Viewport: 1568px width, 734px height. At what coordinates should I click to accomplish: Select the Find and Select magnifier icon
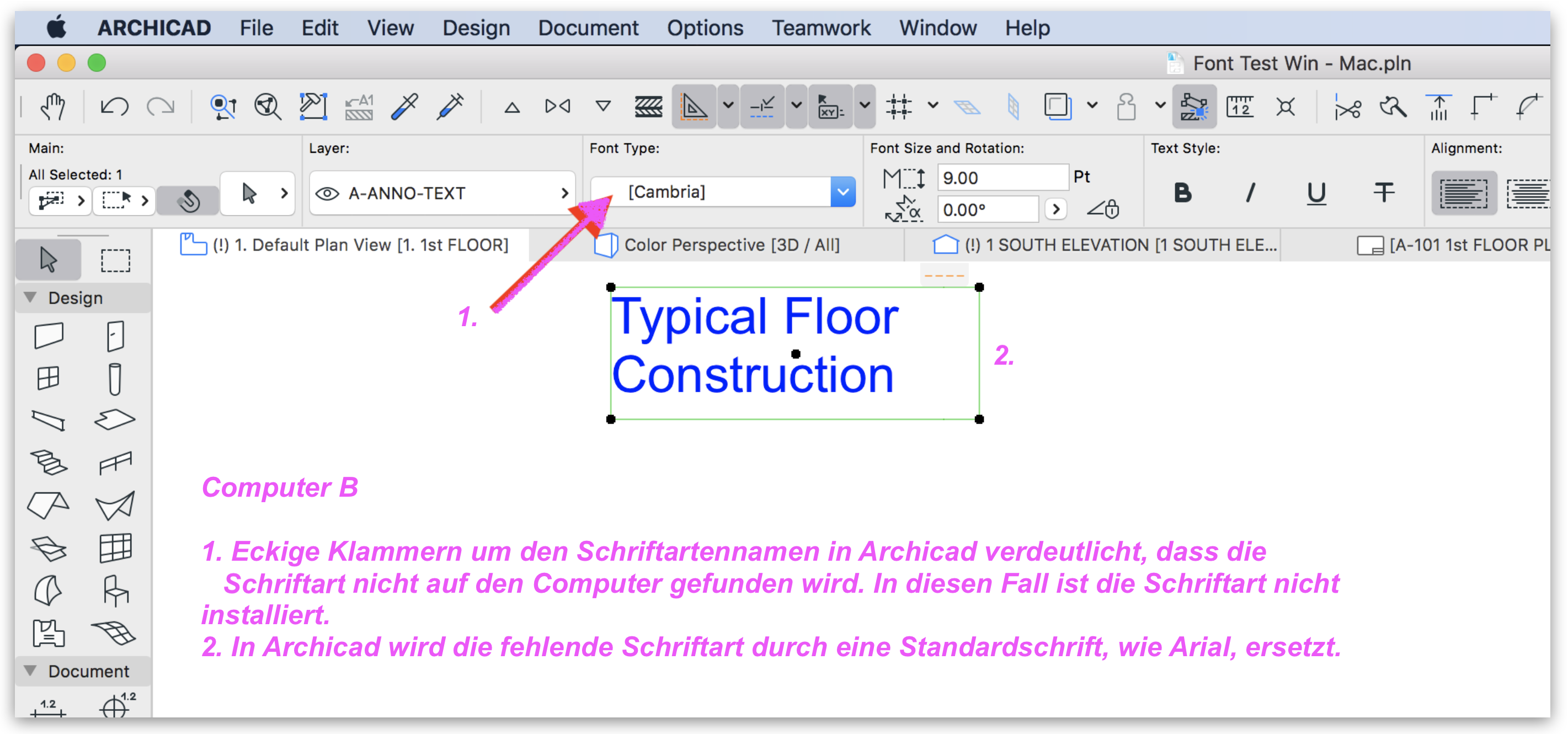(x=223, y=107)
